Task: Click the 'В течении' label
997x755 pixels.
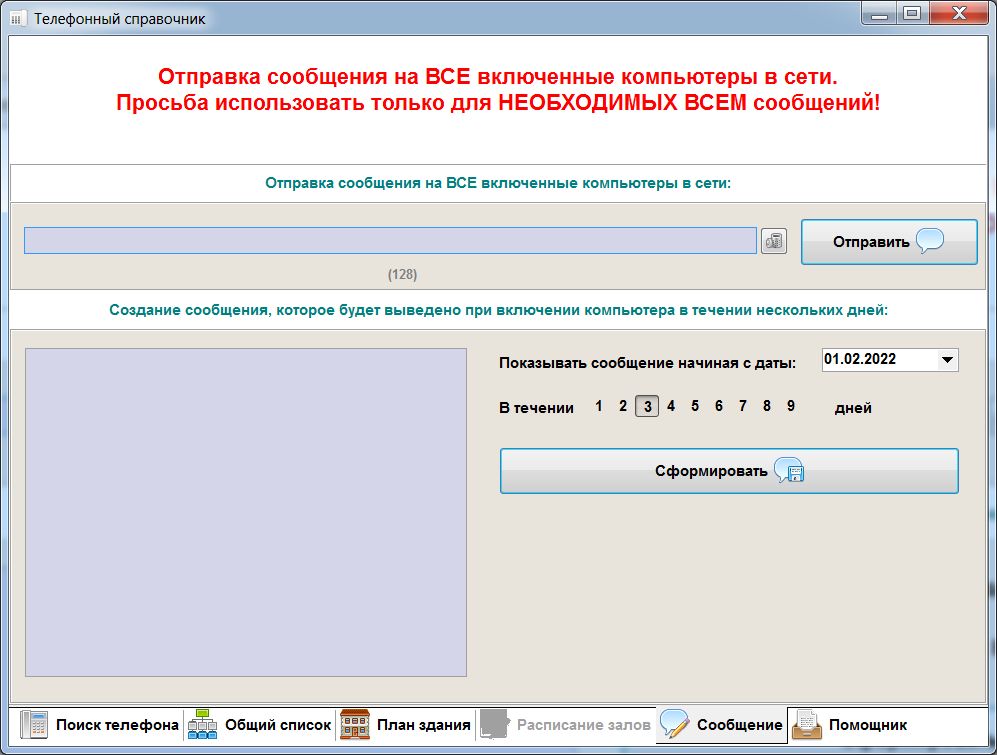Action: (x=536, y=408)
